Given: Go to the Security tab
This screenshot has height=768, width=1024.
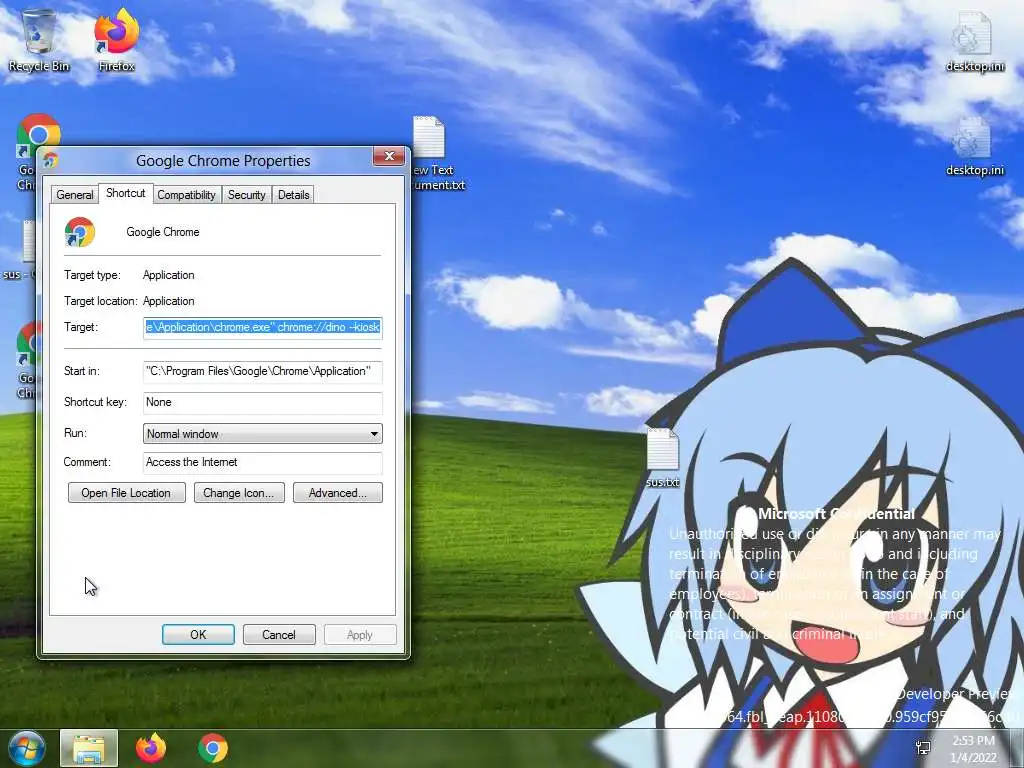Looking at the screenshot, I should 246,195.
